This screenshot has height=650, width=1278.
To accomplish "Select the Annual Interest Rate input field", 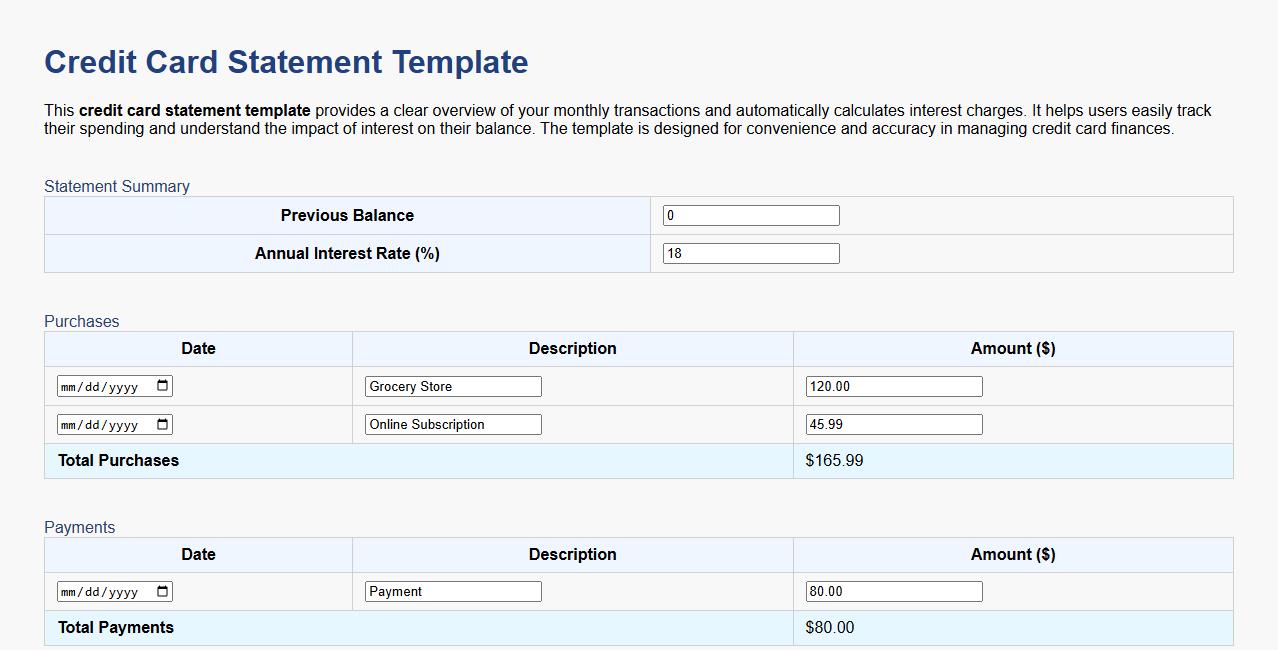I will pos(750,252).
